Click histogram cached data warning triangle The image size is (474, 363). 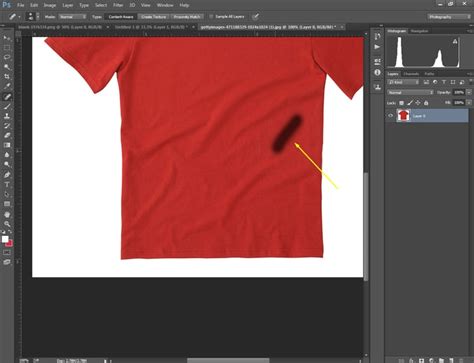pyautogui.click(x=455, y=41)
